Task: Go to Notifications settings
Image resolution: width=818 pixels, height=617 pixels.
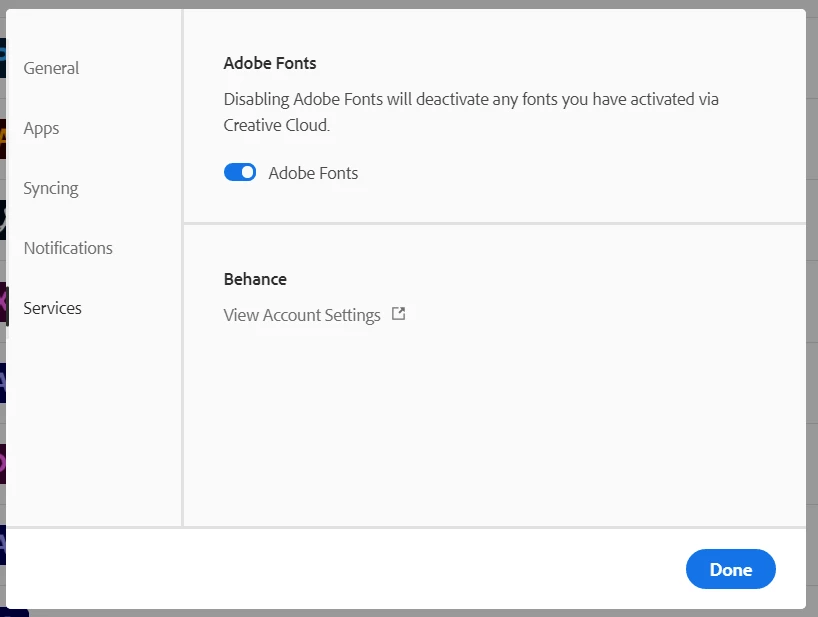Action: coord(68,248)
